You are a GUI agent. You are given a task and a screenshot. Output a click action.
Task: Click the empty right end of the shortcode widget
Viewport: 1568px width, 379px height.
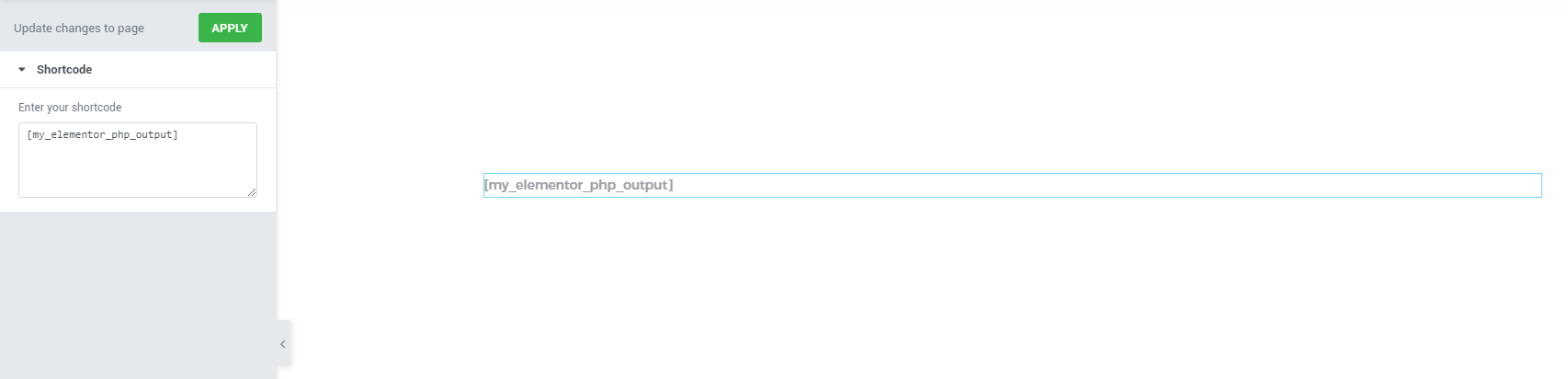click(x=1195, y=185)
